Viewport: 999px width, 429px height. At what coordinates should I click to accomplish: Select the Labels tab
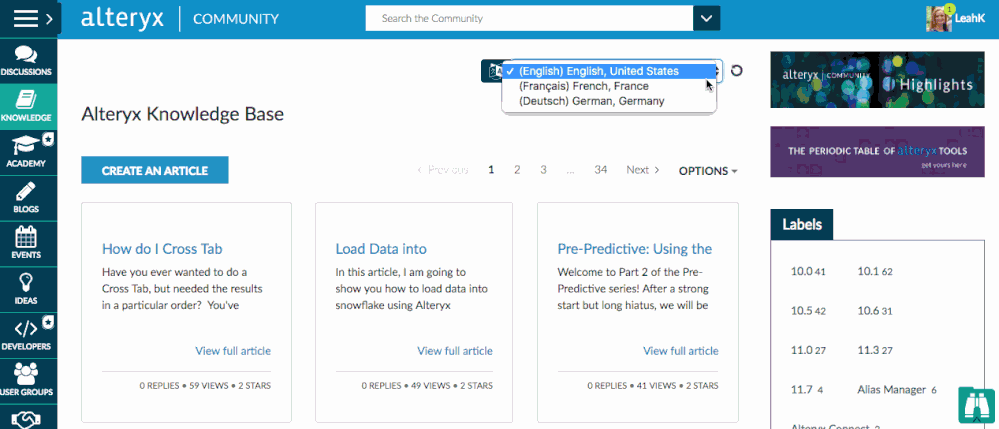[x=801, y=224]
